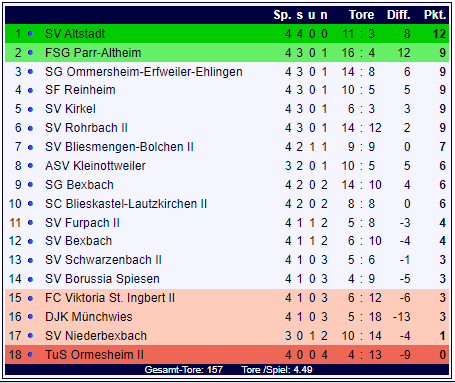Open the SV Rohrbach II team entry
This screenshot has width=455, height=383.
pos(86,128)
